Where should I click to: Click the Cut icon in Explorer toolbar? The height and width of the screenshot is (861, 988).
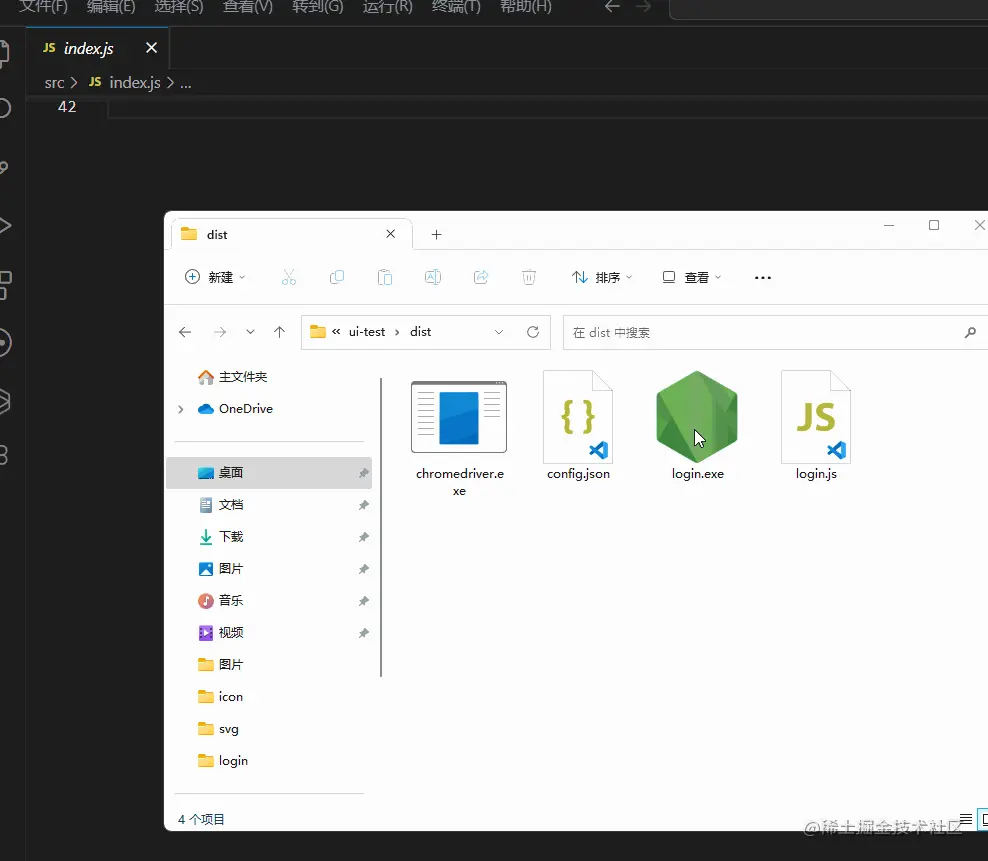coord(289,277)
